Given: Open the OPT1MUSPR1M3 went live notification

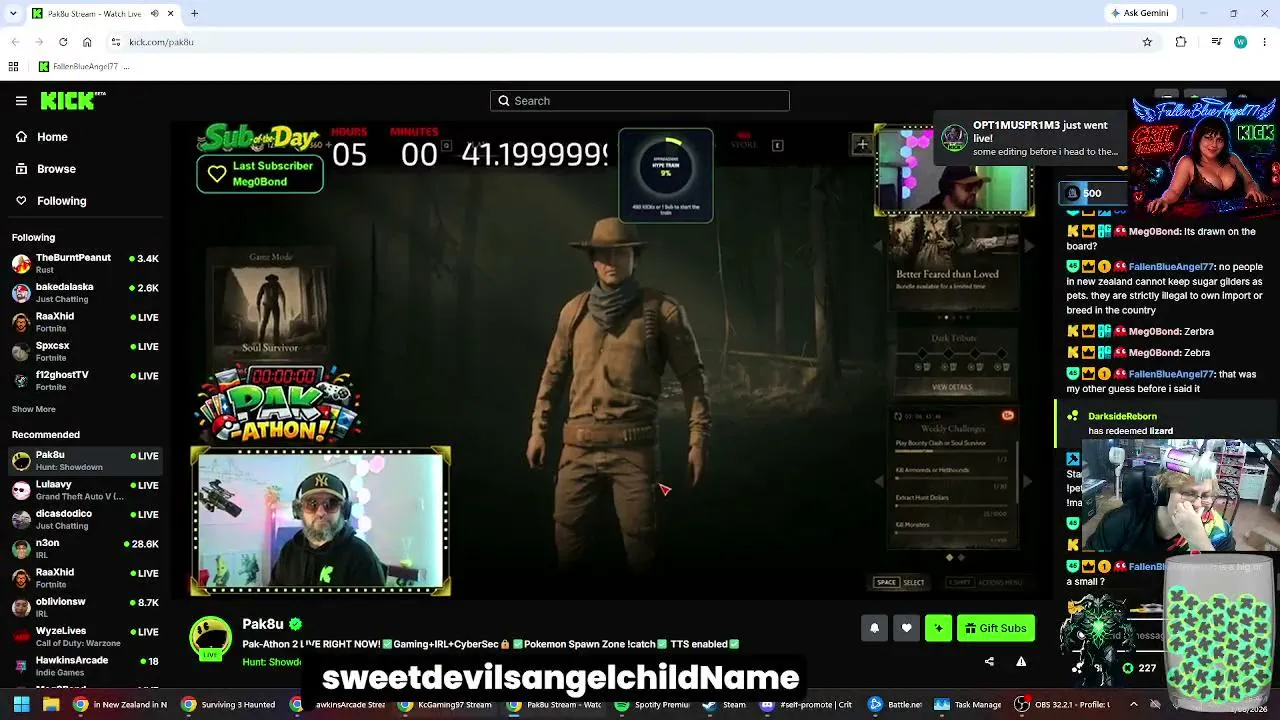Looking at the screenshot, I should [1030, 138].
